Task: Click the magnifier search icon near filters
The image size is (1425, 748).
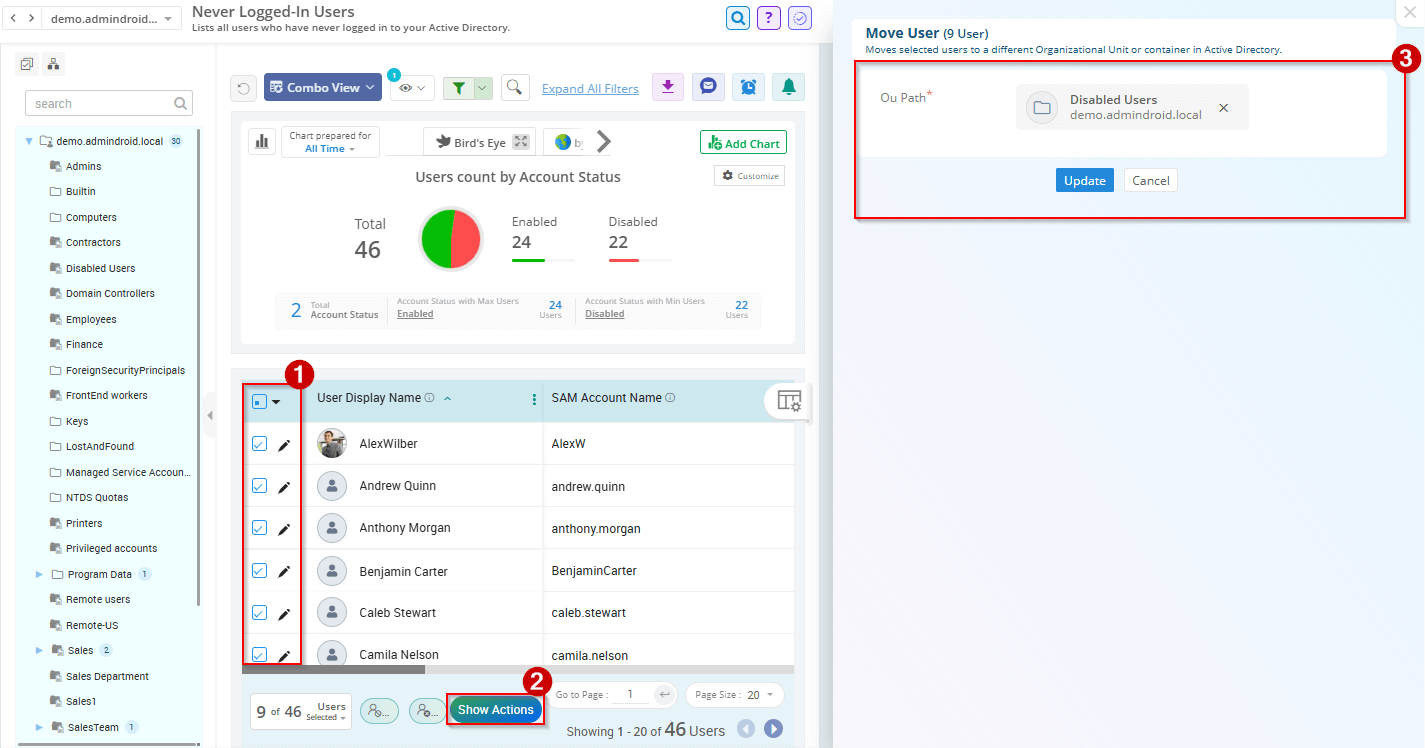Action: (515, 88)
